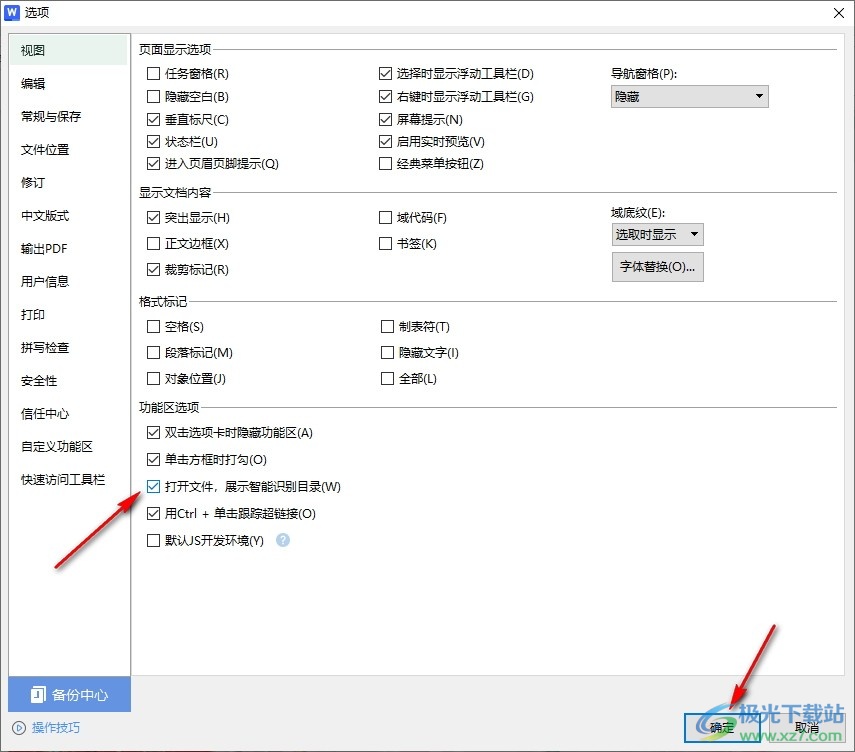Tick the 书签(K) checkbox
Screen dimensions: 855x752
(x=386, y=243)
